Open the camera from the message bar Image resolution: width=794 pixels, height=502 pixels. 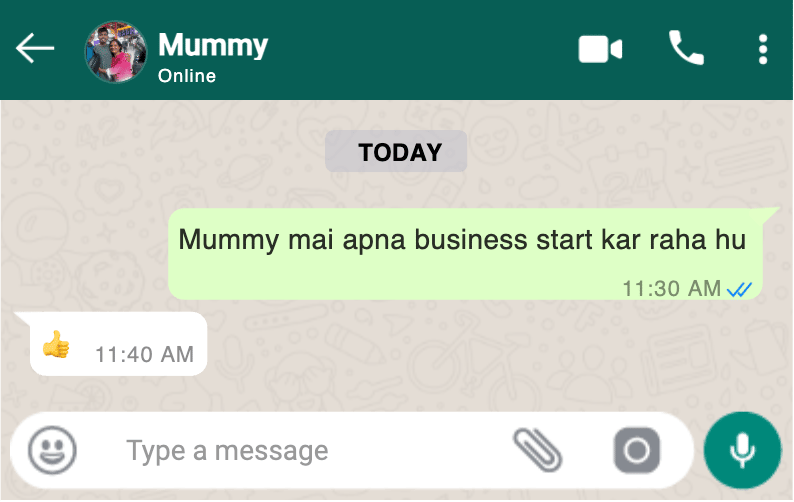coord(637,450)
